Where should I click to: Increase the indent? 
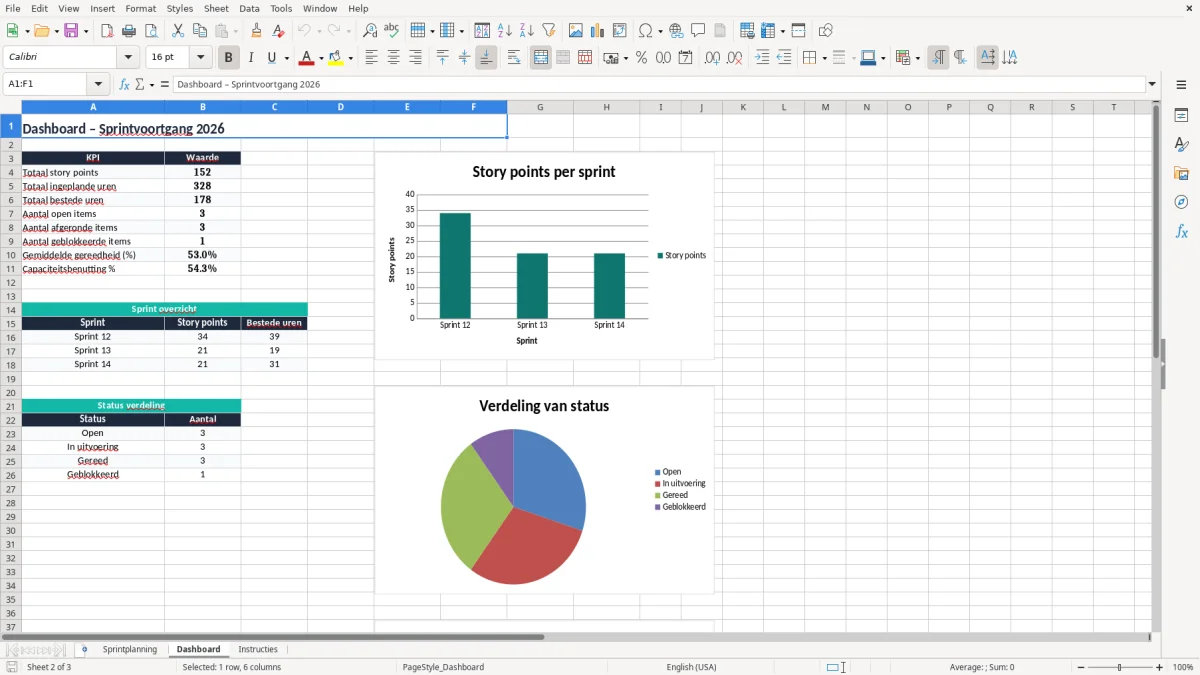[762, 58]
